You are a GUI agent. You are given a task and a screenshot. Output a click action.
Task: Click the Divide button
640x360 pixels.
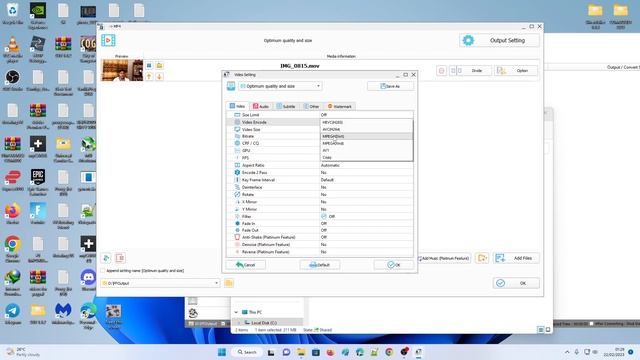click(471, 71)
